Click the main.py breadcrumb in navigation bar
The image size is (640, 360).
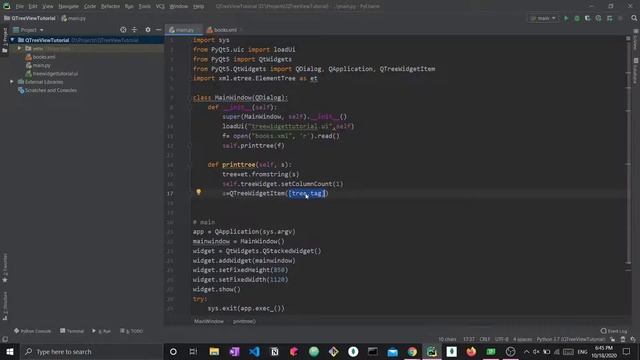click(73, 18)
